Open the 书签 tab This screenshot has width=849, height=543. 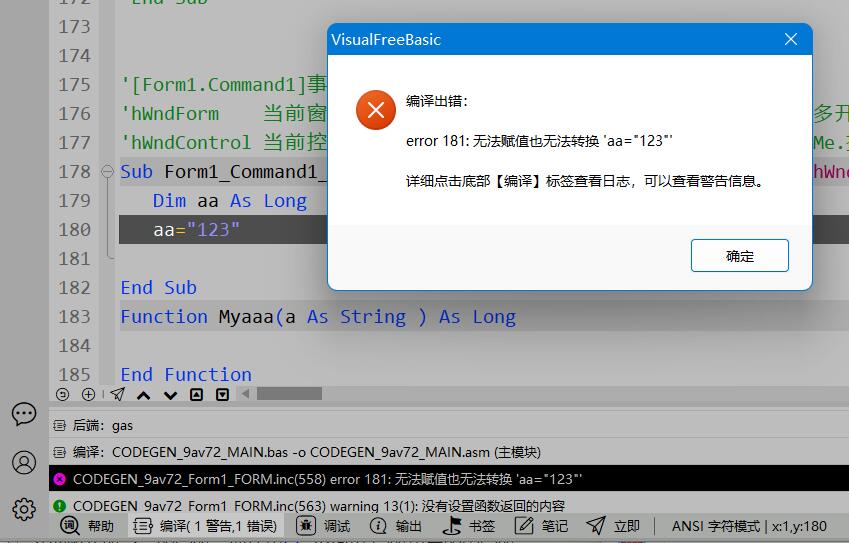coord(469,526)
